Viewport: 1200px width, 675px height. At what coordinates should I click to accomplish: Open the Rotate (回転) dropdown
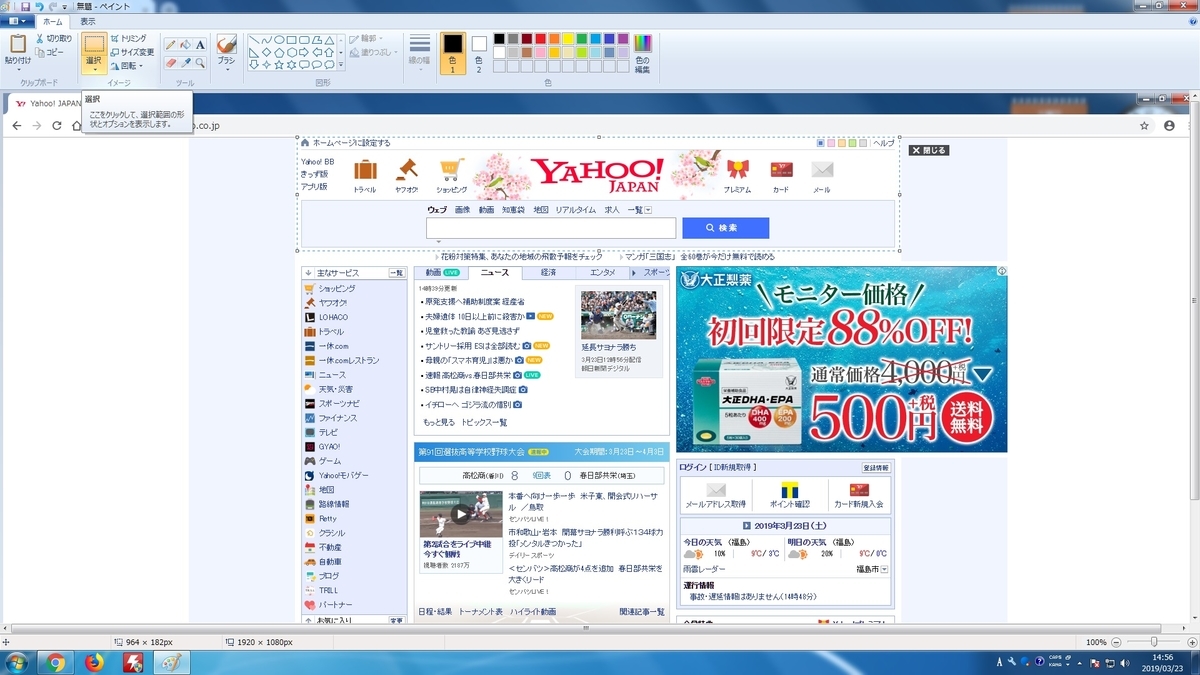(127, 66)
